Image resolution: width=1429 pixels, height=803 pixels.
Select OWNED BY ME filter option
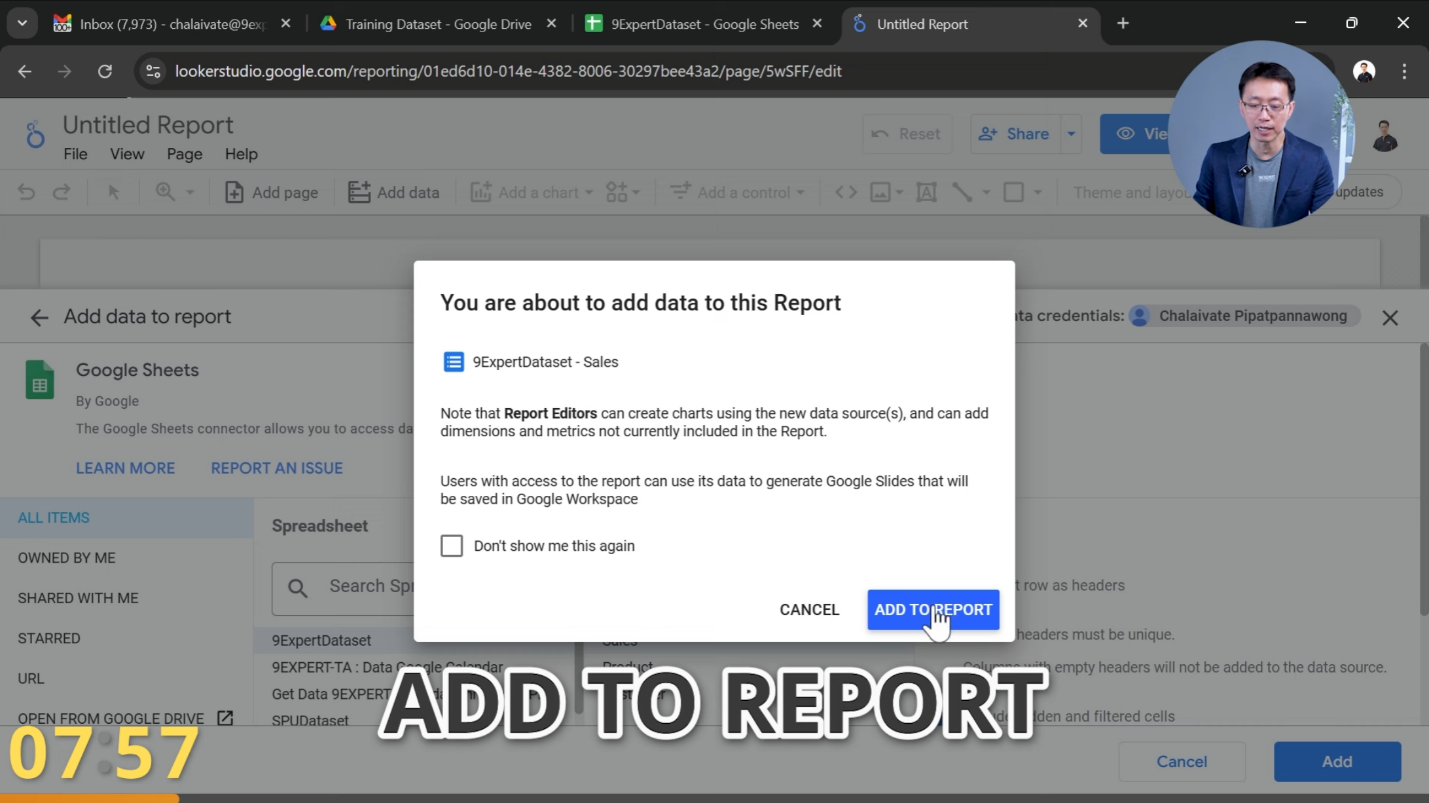click(66, 558)
